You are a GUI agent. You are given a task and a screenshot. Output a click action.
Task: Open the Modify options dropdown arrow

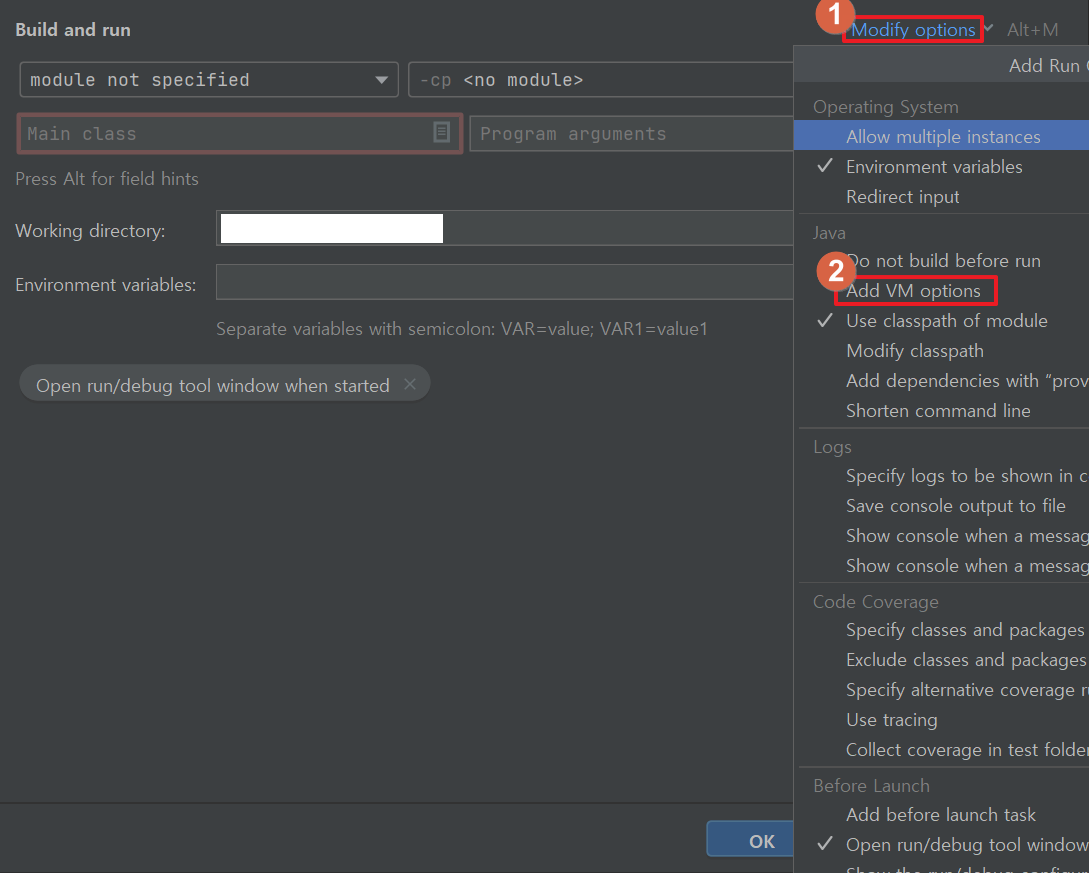point(988,30)
